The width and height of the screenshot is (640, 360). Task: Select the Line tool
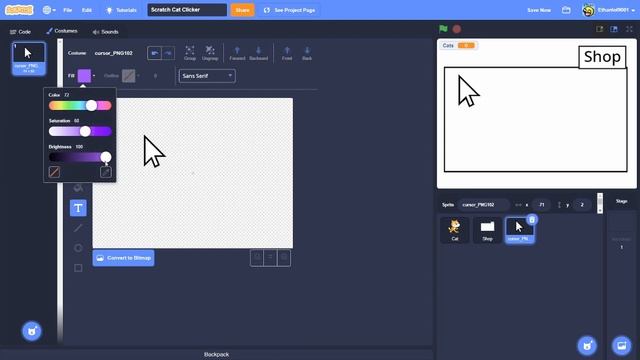pos(78,228)
